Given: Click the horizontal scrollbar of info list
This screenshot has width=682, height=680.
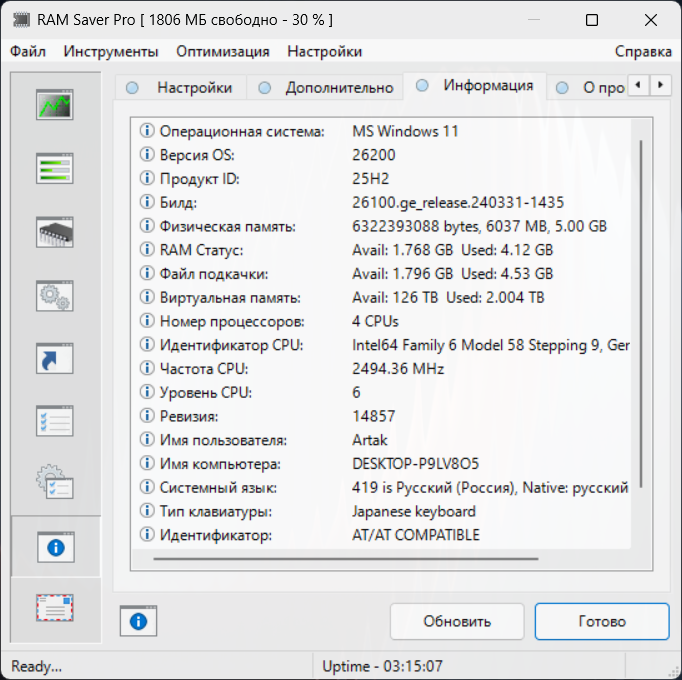Looking at the screenshot, I should [x=346, y=559].
